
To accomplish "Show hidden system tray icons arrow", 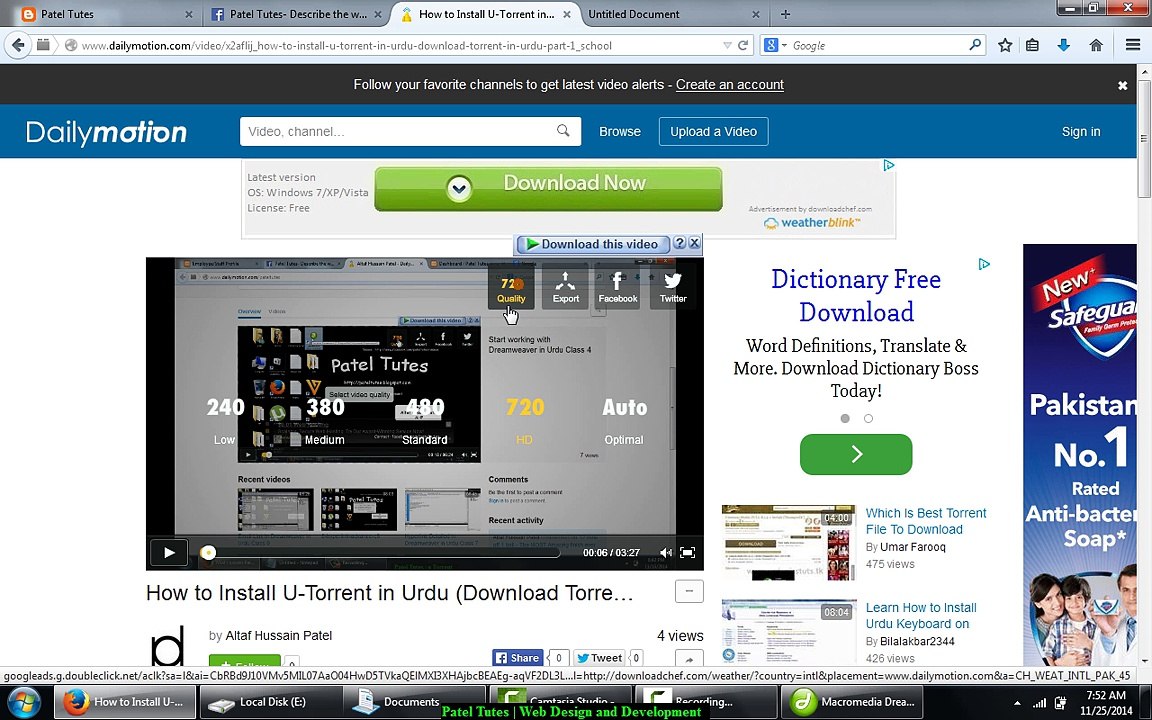I will click(1018, 703).
